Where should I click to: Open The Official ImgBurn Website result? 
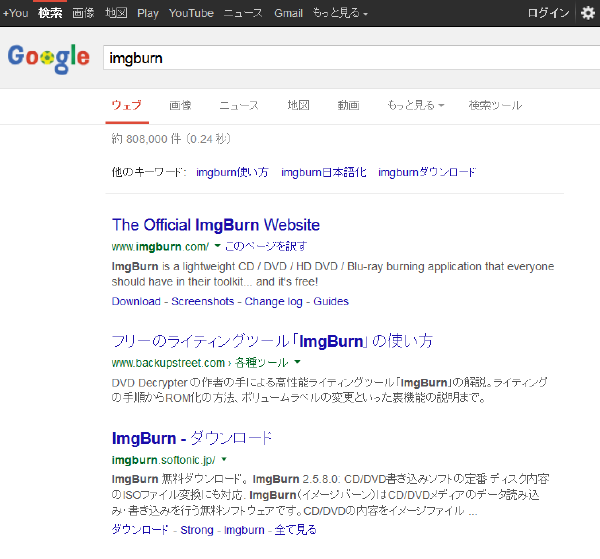click(216, 225)
